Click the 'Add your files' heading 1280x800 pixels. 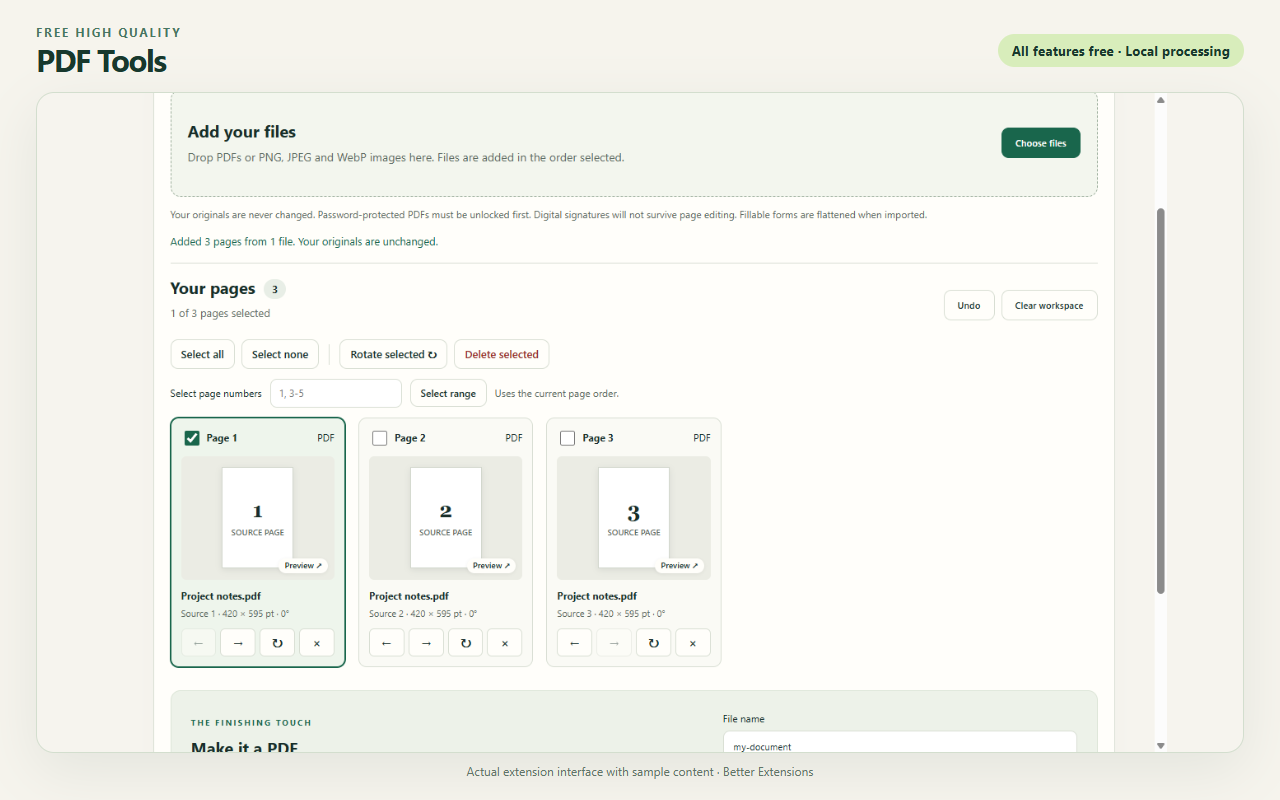242,132
